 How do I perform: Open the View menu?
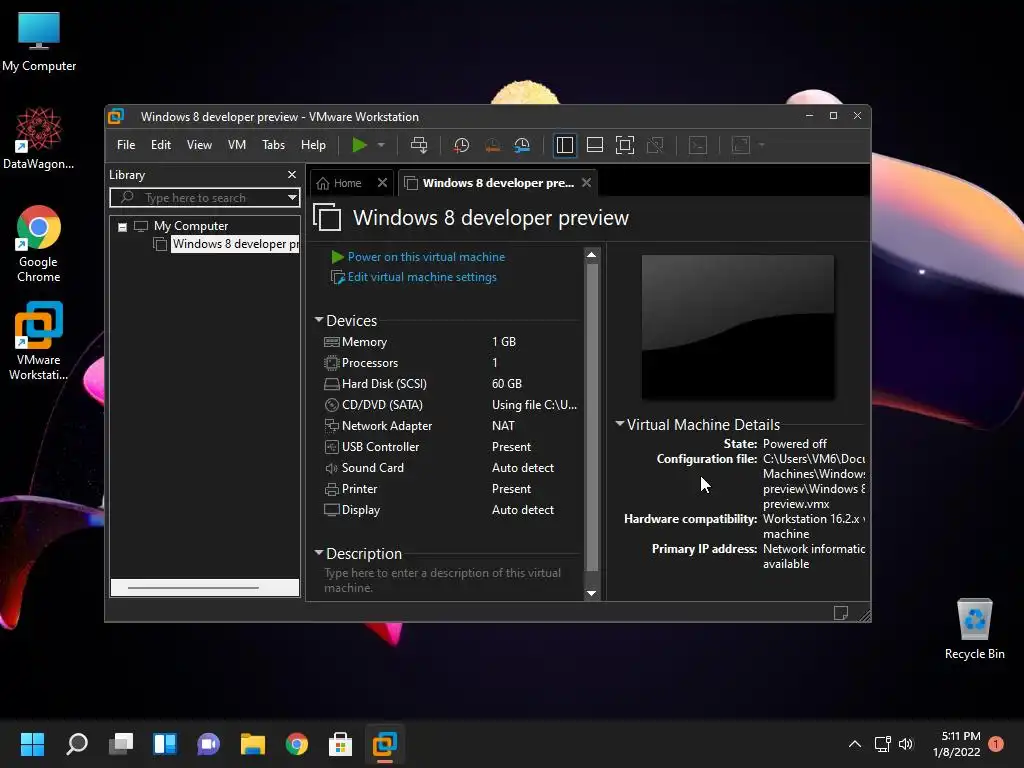pos(199,145)
